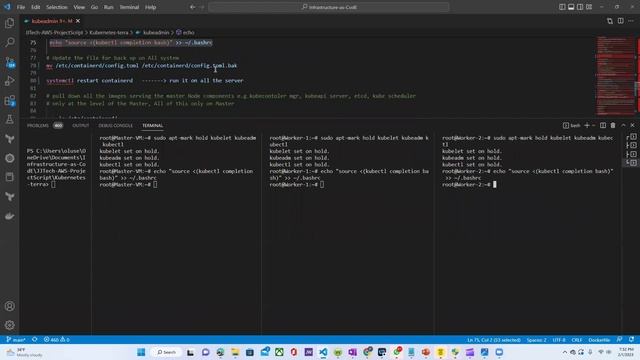The width and height of the screenshot is (640, 360).
Task: Show hidden system tray icons
Action: 564,352
